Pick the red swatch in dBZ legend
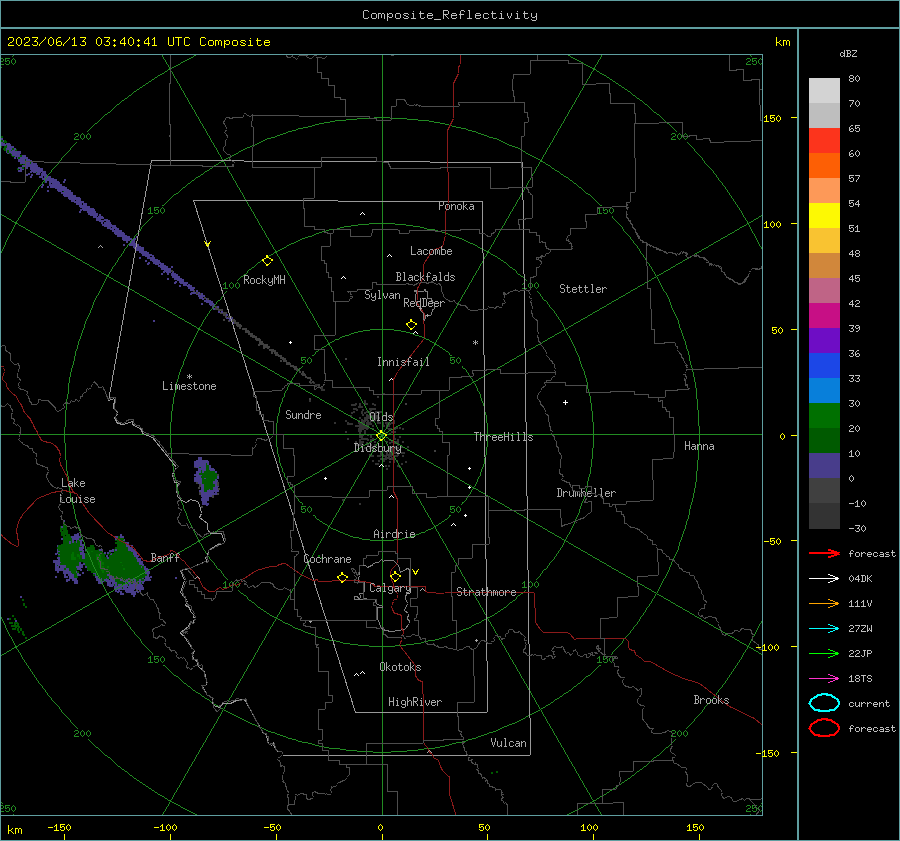Viewport: 900px width, 841px height. [x=824, y=141]
